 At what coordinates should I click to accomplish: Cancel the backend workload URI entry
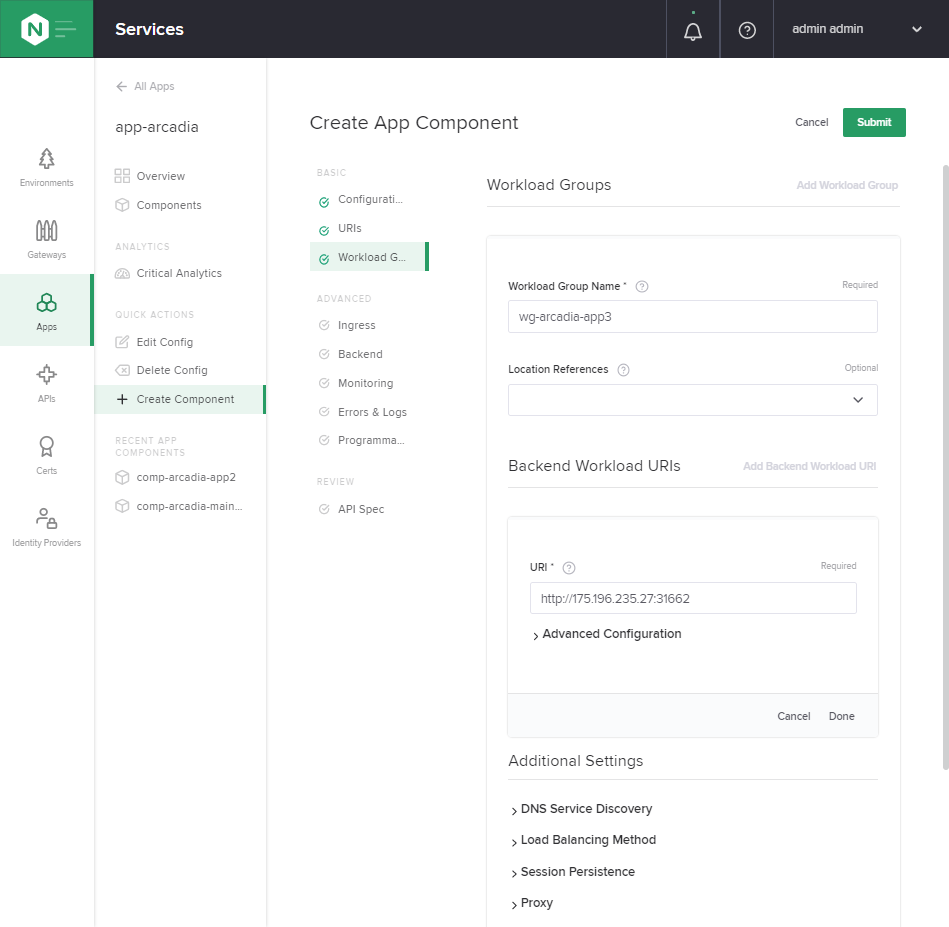[793, 716]
